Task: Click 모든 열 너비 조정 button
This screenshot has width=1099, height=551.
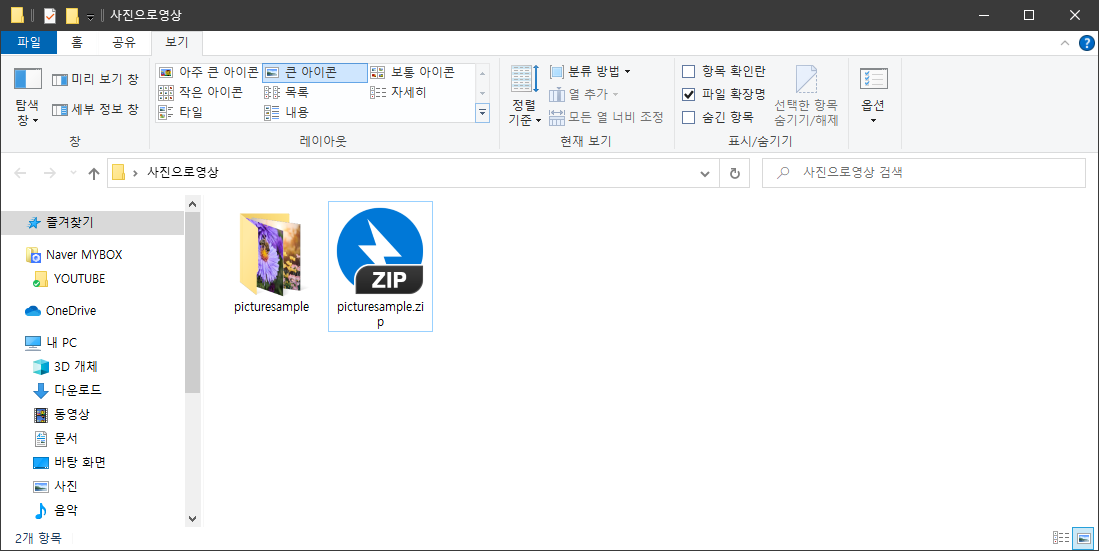Action: pyautogui.click(x=606, y=117)
